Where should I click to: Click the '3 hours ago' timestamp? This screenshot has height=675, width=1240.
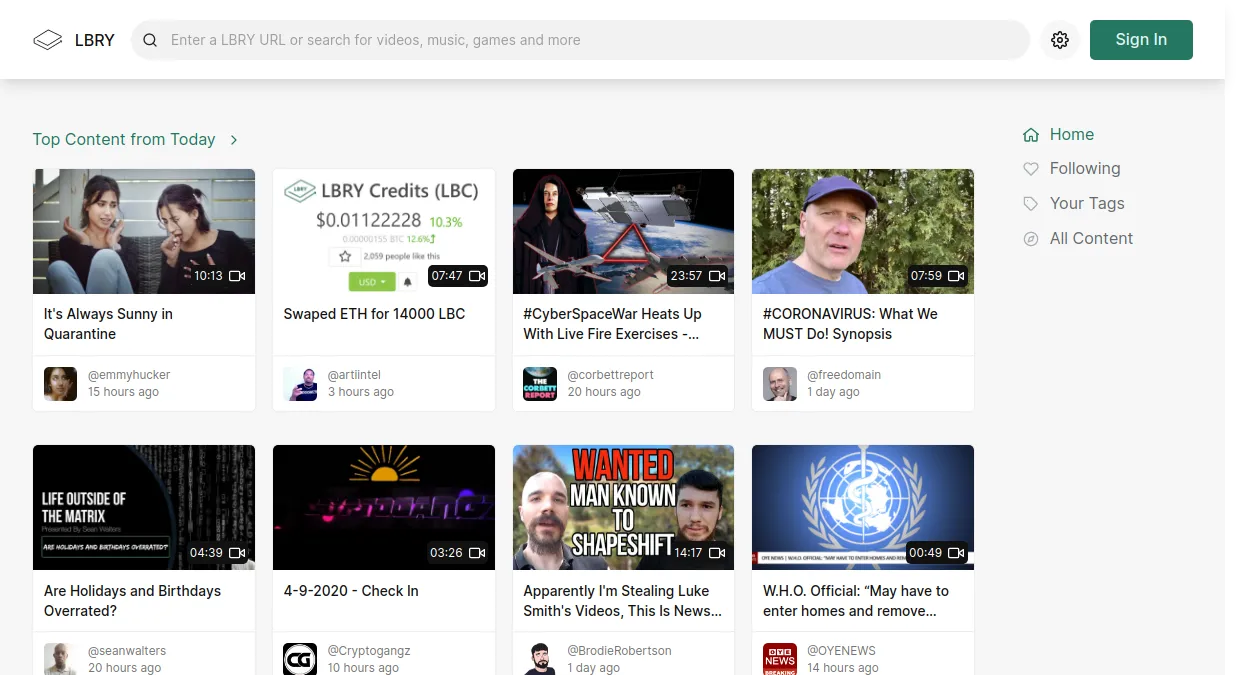tap(361, 392)
